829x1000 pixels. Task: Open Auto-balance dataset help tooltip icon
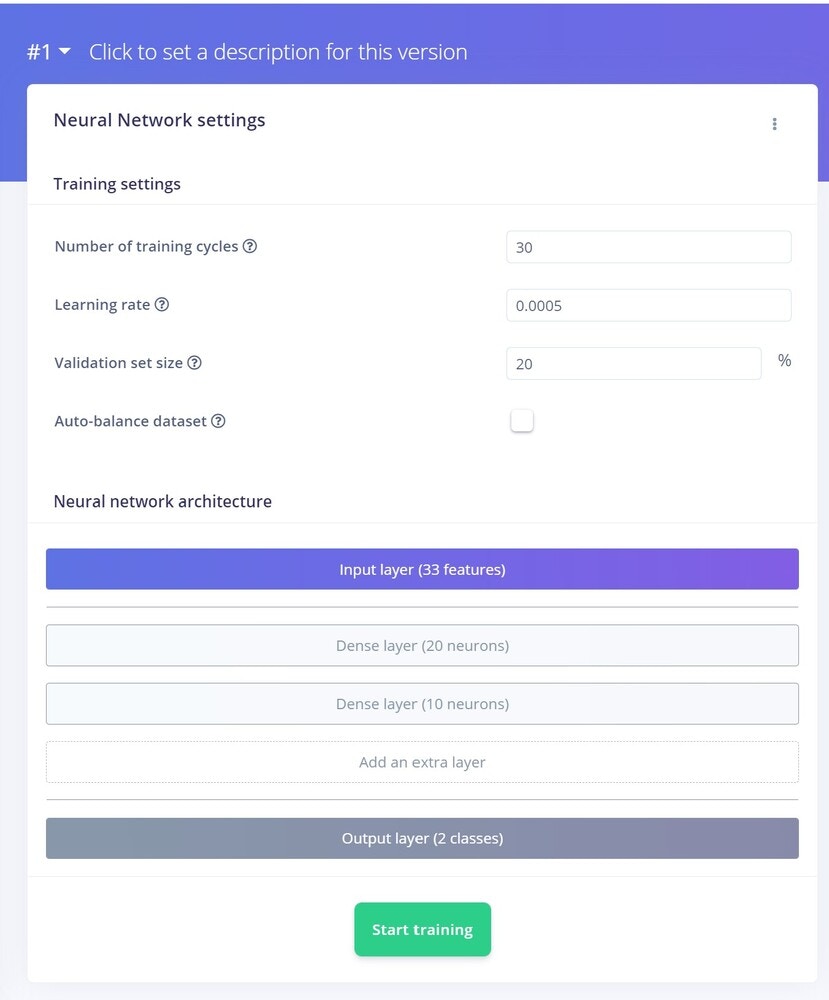[218, 421]
